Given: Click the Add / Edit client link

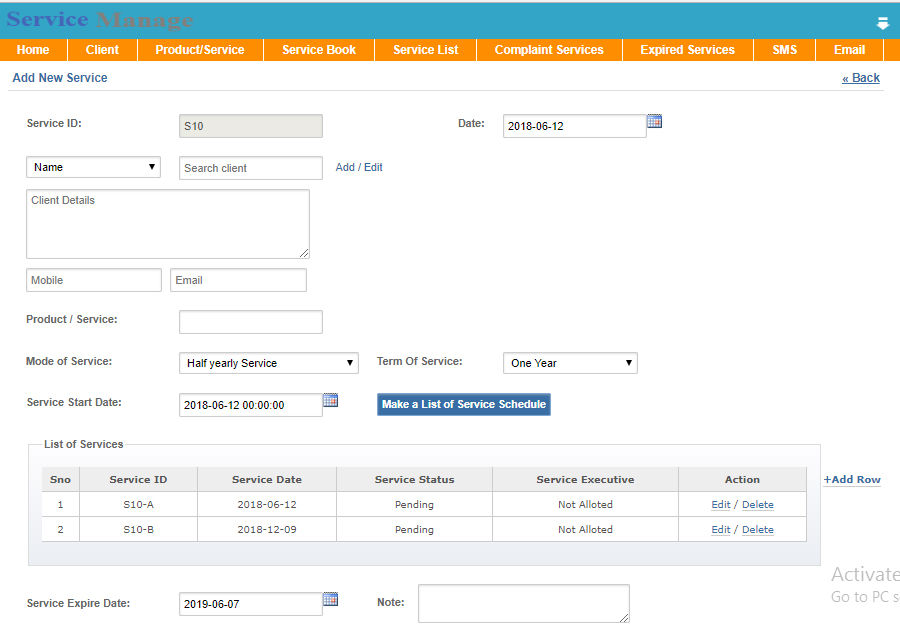Looking at the screenshot, I should click(x=359, y=168).
